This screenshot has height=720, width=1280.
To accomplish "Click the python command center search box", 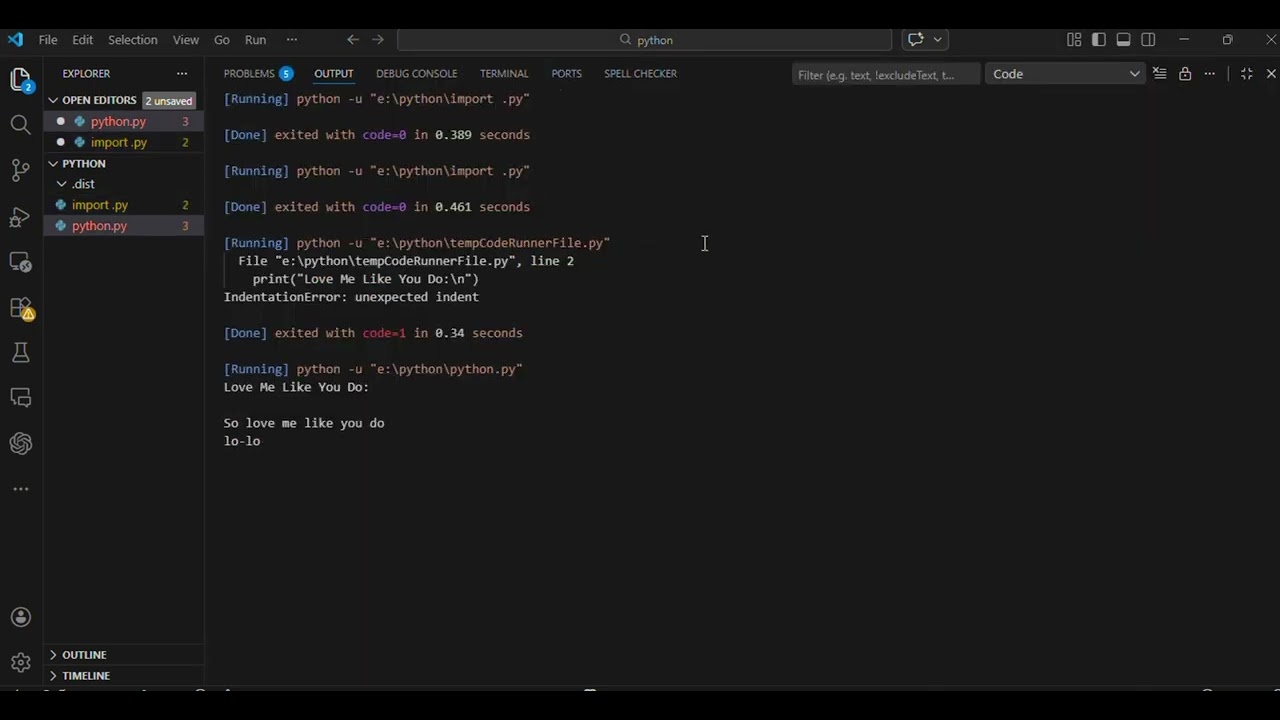I will [x=644, y=40].
